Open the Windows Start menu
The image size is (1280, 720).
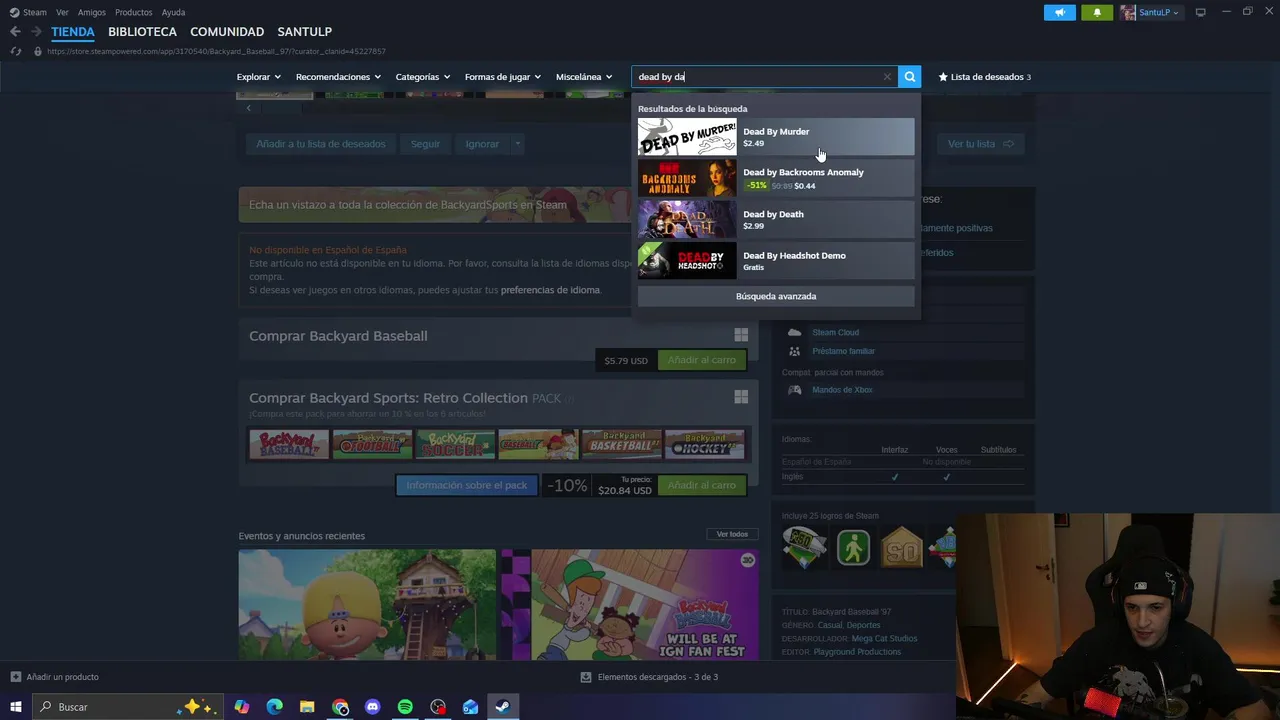point(15,707)
